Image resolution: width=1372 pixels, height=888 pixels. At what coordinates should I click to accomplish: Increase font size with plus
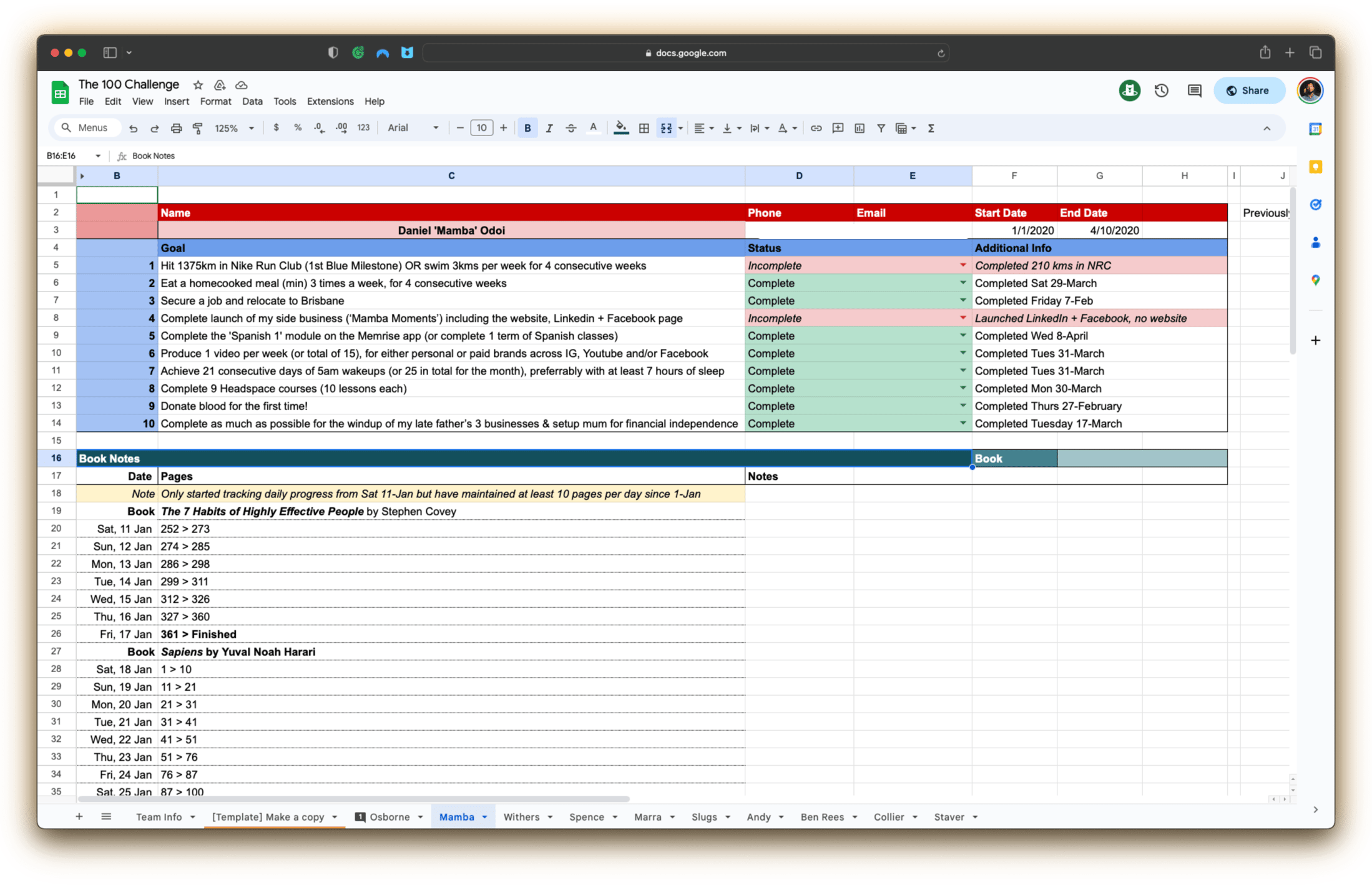pos(503,128)
